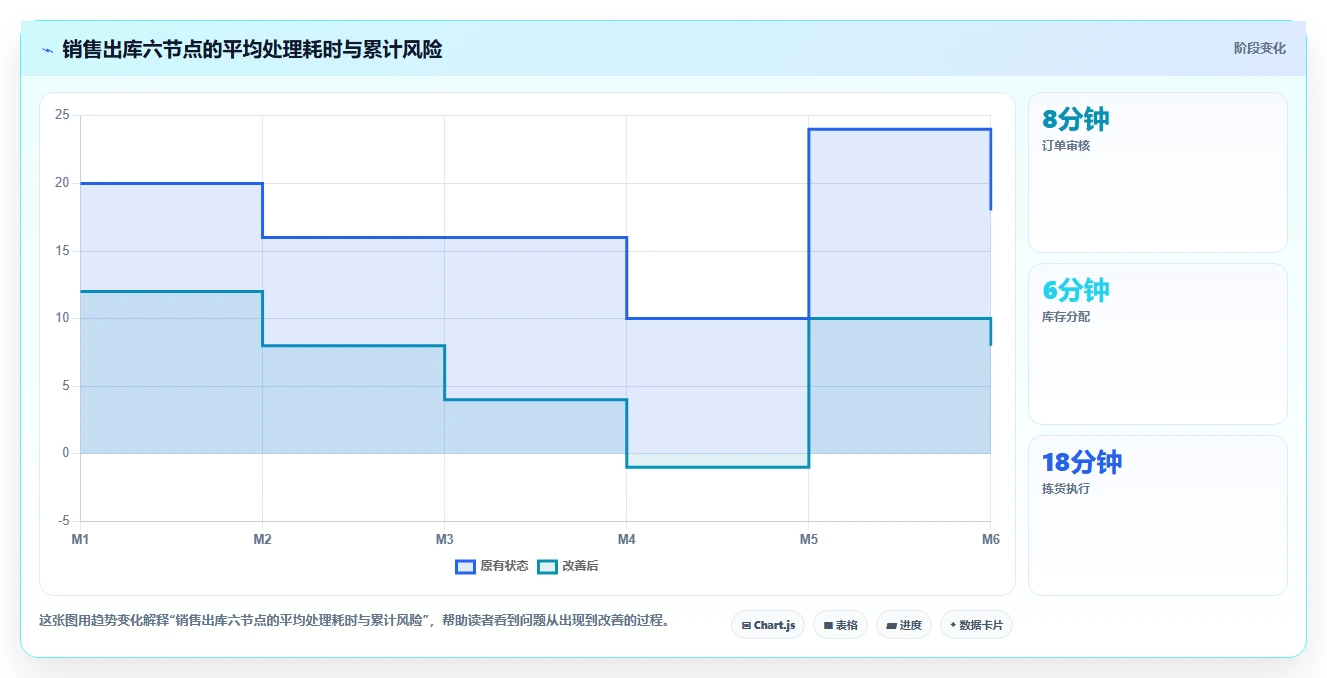Click the 库存分配 caption text
1327x678 pixels.
tap(1066, 317)
